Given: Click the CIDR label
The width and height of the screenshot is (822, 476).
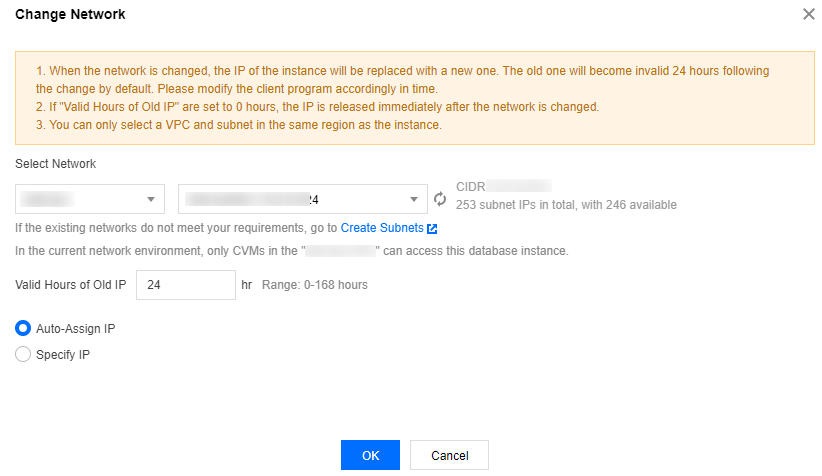Looking at the screenshot, I should pos(470,186).
